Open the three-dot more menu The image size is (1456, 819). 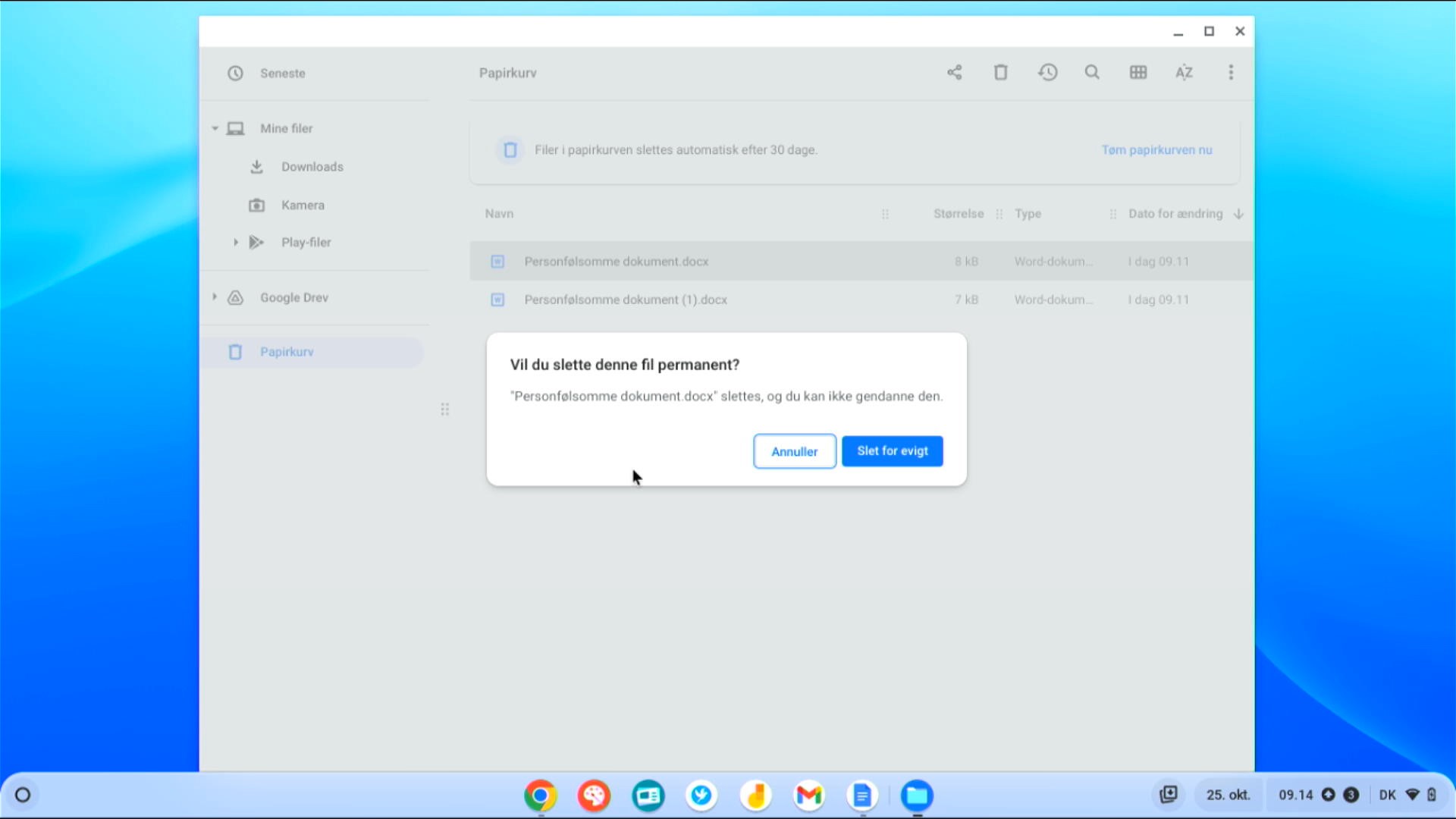click(1230, 72)
